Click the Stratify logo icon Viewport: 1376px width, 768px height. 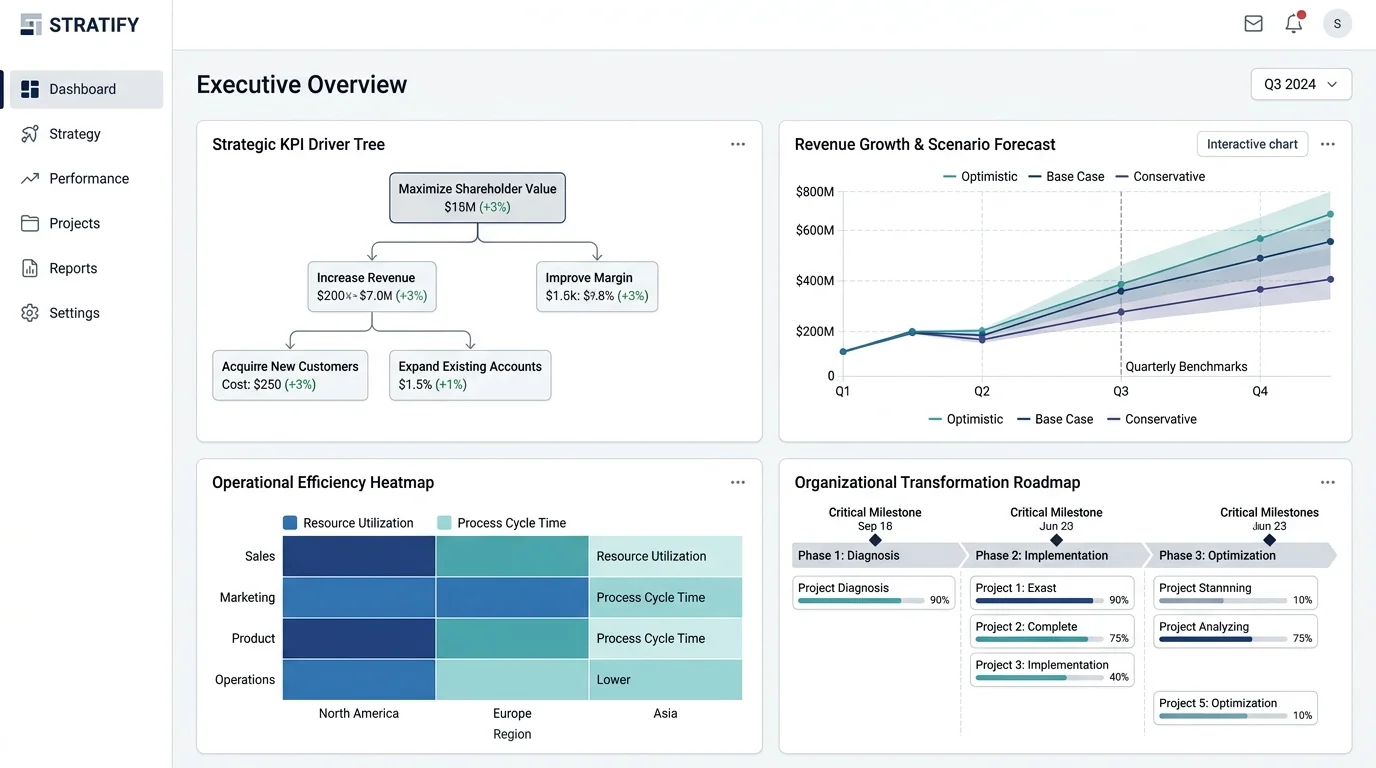31,24
